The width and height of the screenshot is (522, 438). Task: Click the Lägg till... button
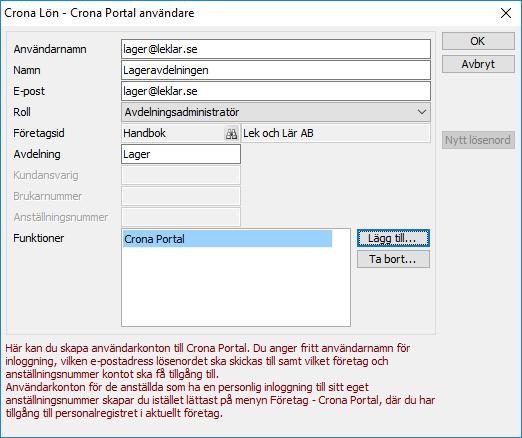(x=393, y=238)
